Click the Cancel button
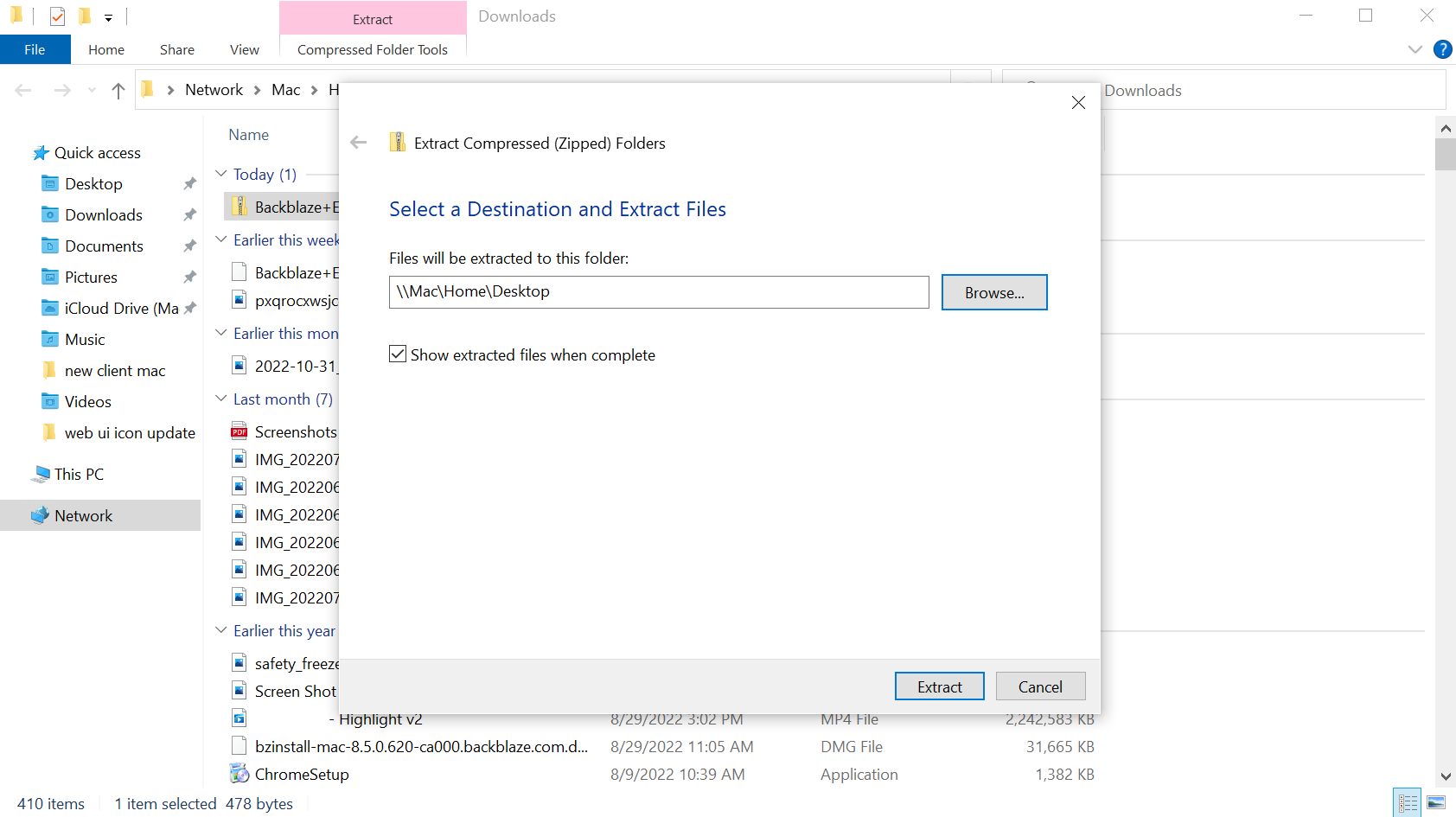Screen dimensions: 1456x817 tap(1040, 686)
